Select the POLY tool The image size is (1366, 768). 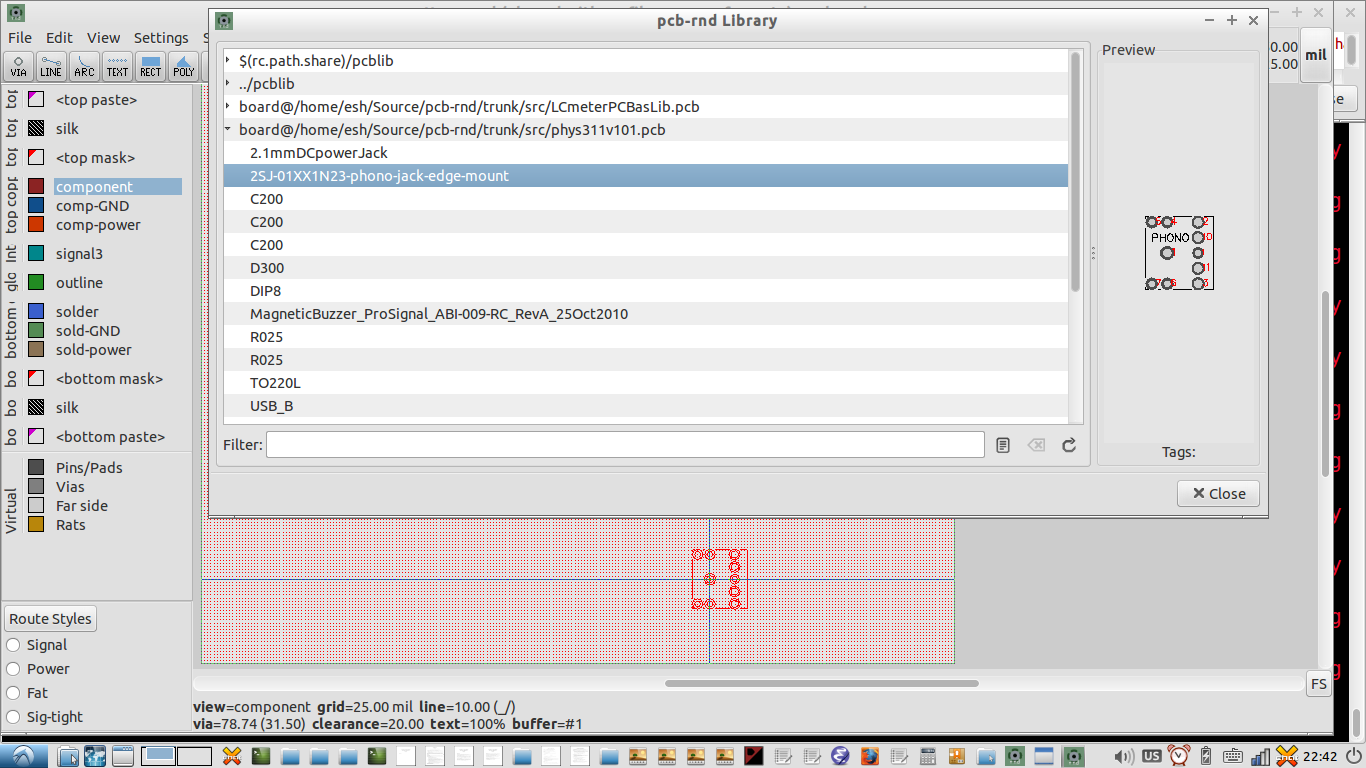coord(183,66)
